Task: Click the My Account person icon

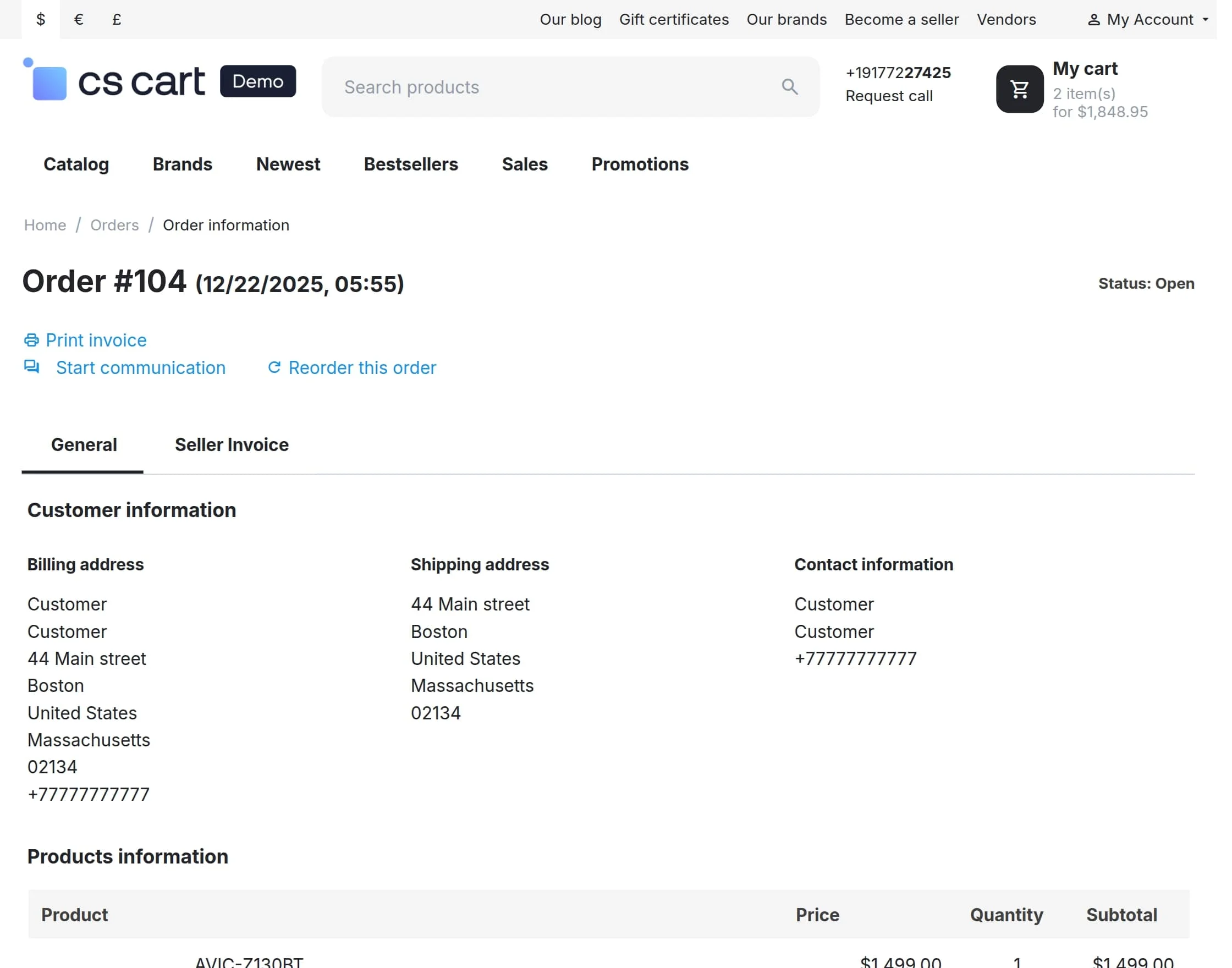Action: click(x=1094, y=20)
